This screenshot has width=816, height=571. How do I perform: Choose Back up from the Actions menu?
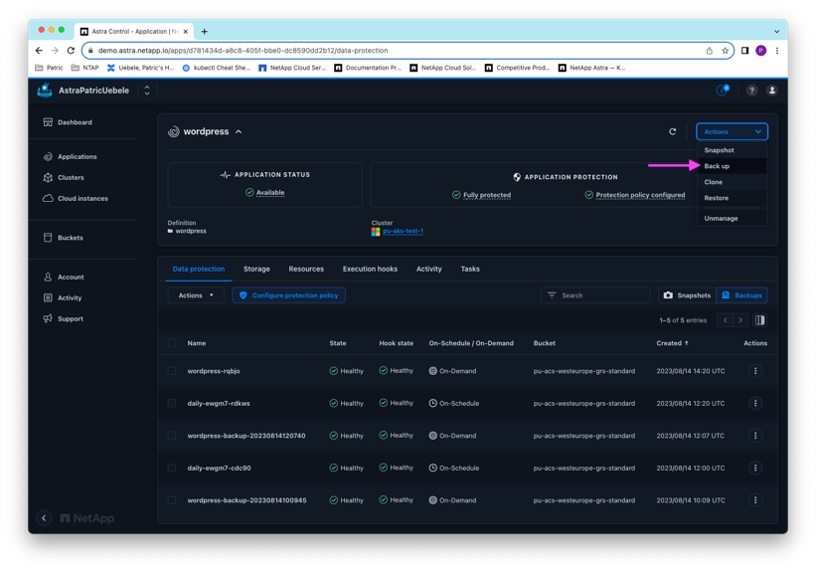click(x=732, y=166)
